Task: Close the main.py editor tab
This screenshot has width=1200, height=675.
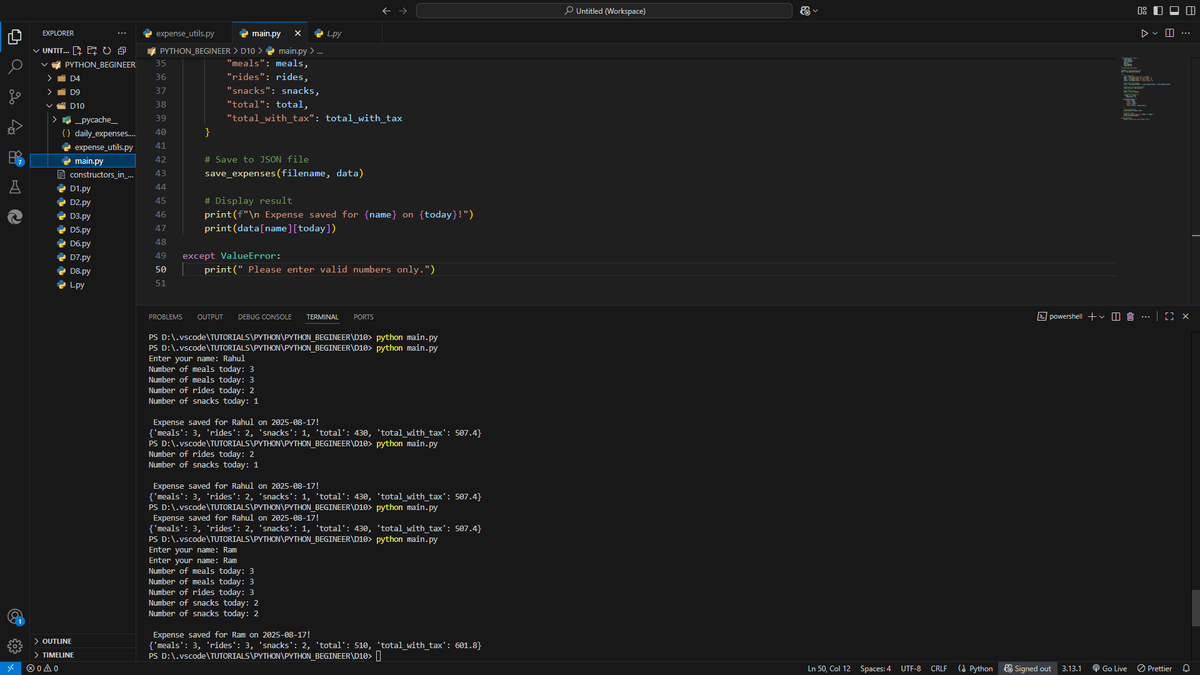Action: (x=298, y=33)
